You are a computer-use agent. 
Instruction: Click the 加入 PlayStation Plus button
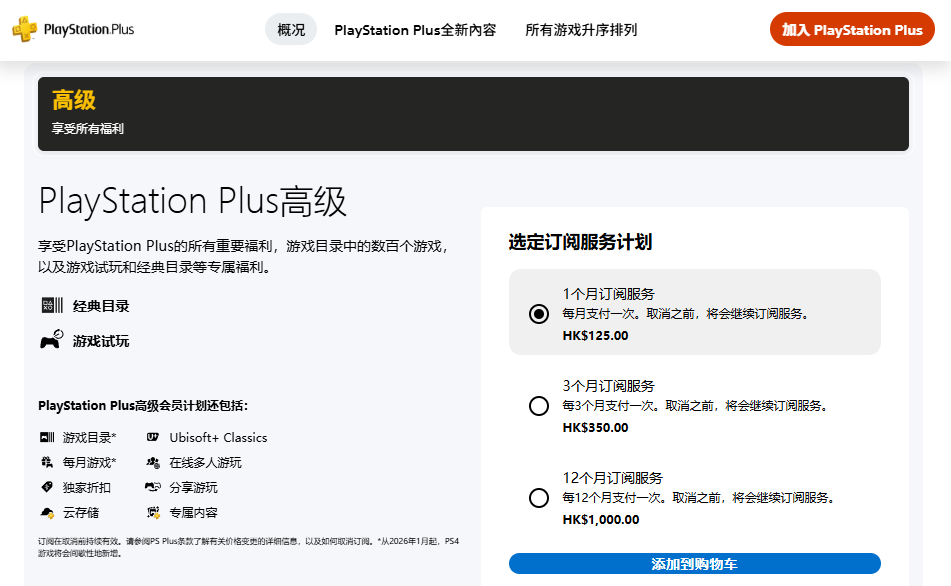[x=852, y=30]
